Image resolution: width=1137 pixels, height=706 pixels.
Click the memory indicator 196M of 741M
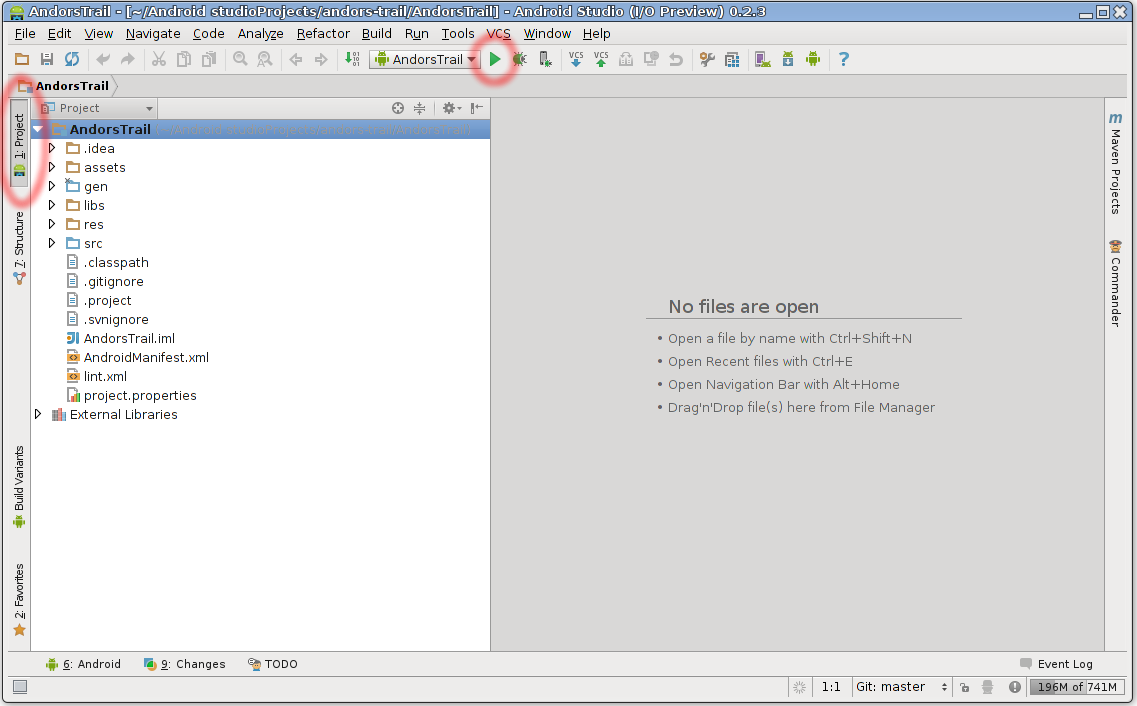tap(1077, 686)
